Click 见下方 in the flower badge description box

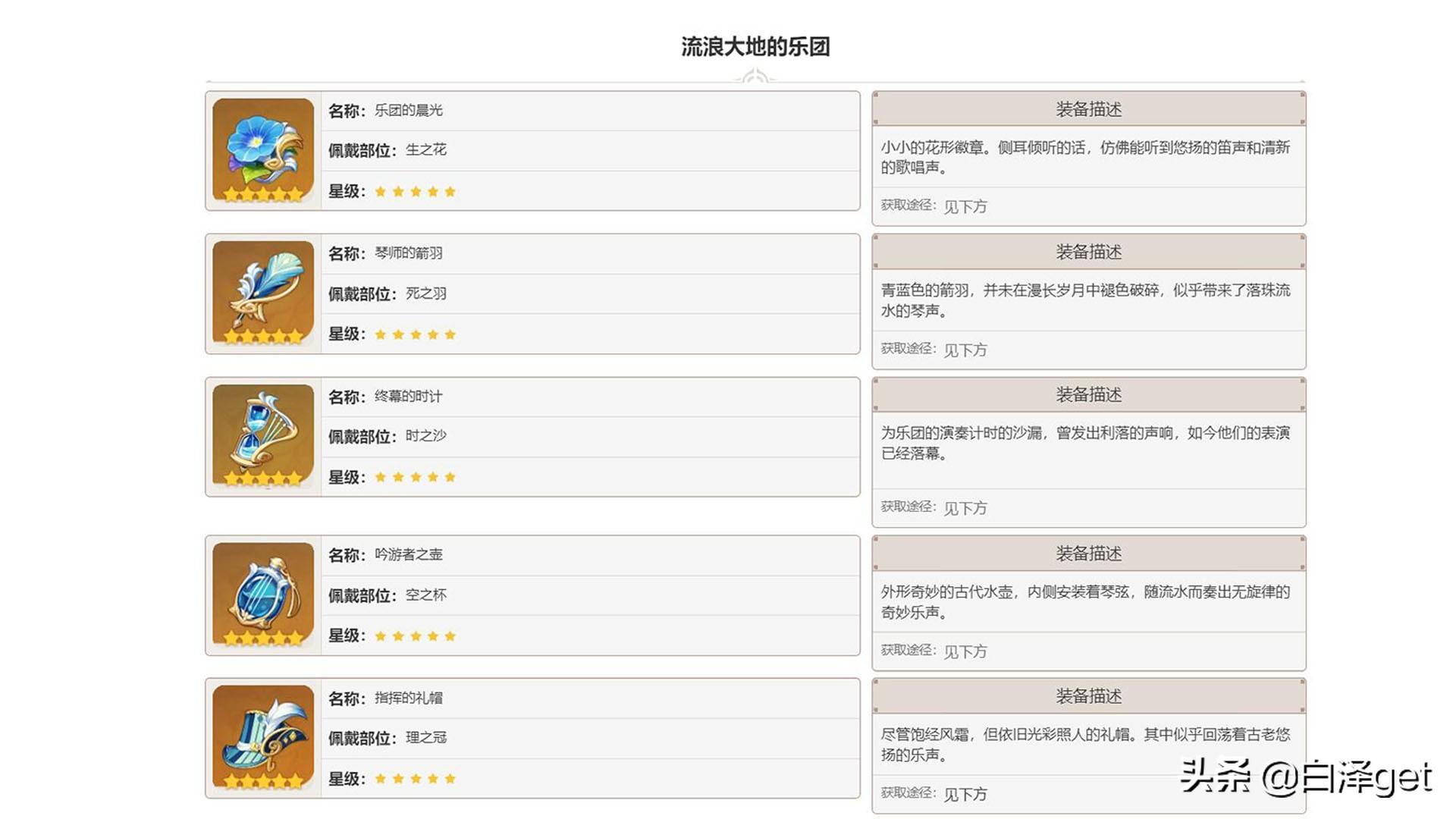[965, 207]
